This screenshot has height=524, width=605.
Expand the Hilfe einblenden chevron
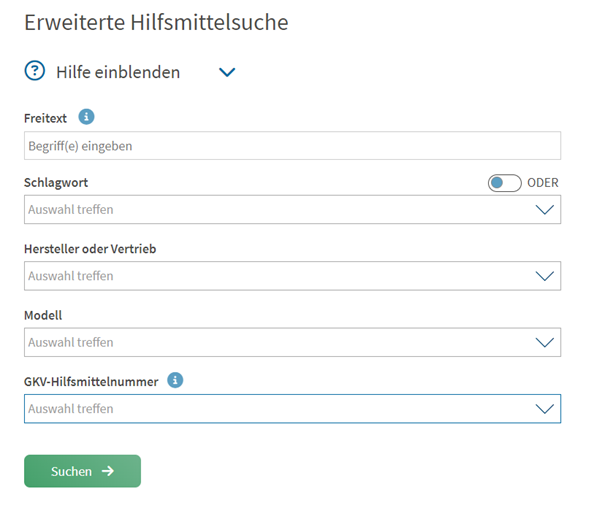tap(227, 72)
